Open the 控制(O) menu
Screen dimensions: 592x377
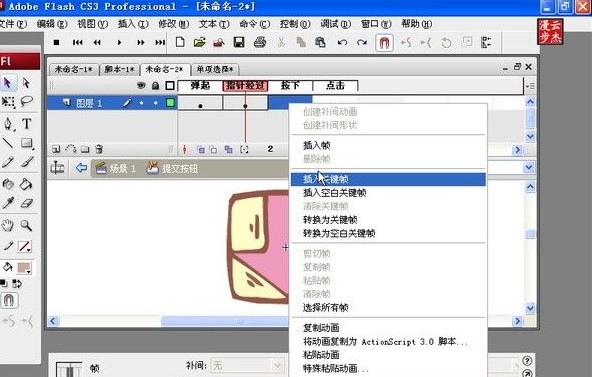pos(295,24)
